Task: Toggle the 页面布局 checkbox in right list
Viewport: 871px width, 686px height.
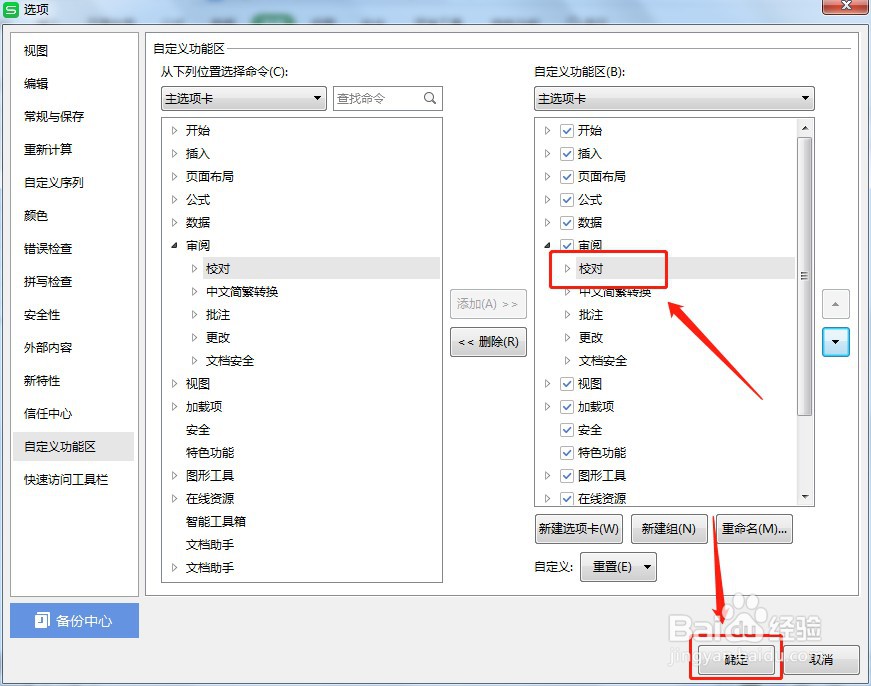Action: point(567,177)
